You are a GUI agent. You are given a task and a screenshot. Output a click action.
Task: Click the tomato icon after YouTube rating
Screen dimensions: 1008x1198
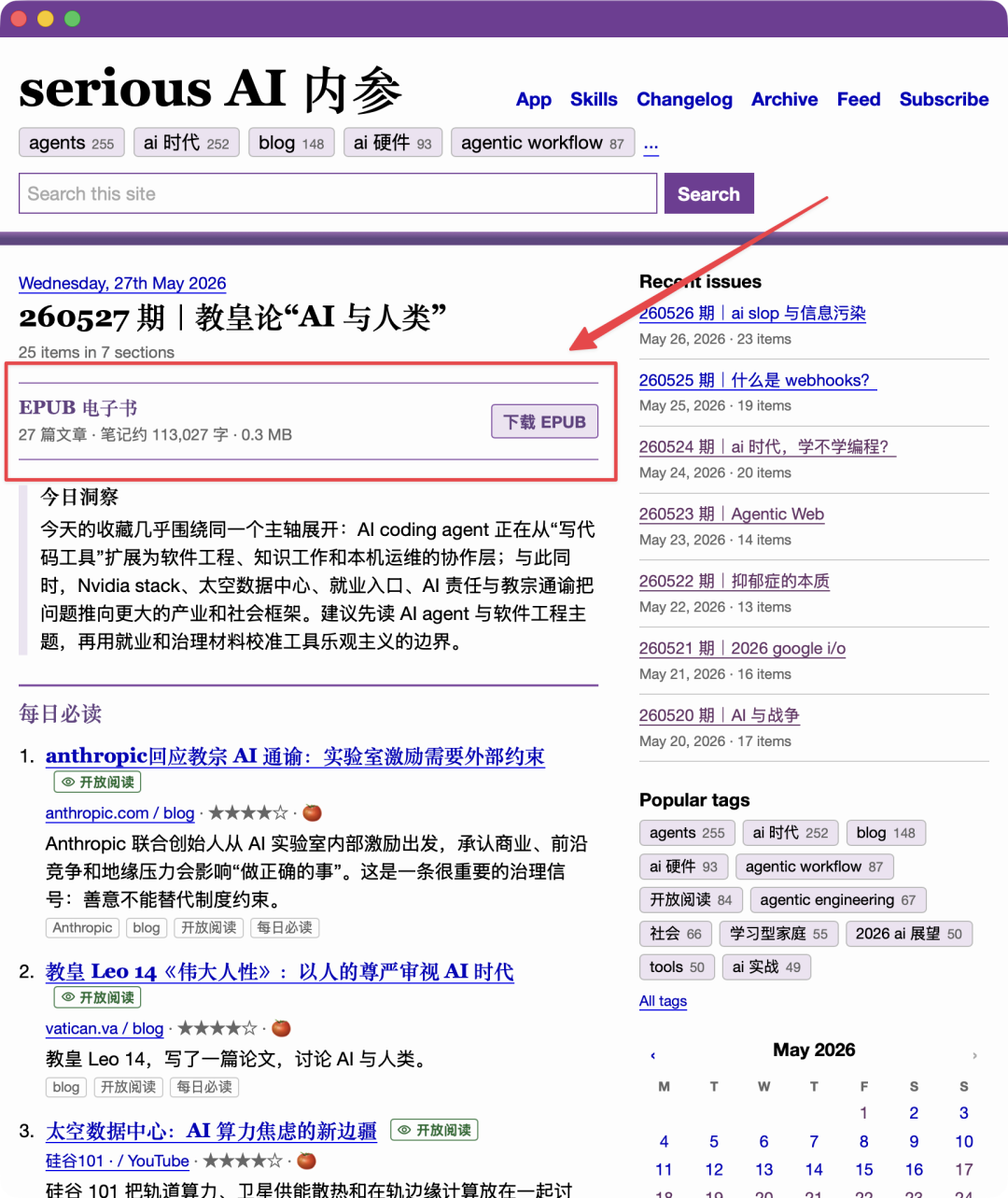pyautogui.click(x=306, y=1161)
